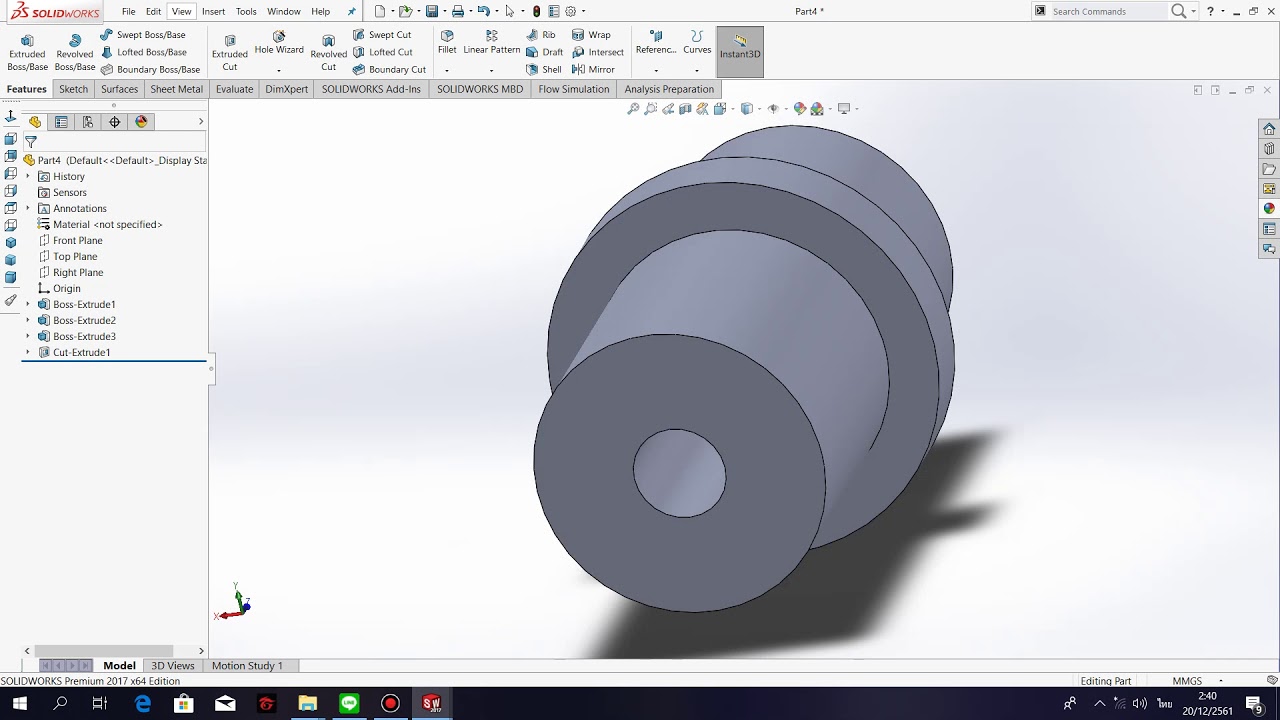Image resolution: width=1280 pixels, height=720 pixels.
Task: Click the Zoom to Area icon
Action: click(651, 109)
